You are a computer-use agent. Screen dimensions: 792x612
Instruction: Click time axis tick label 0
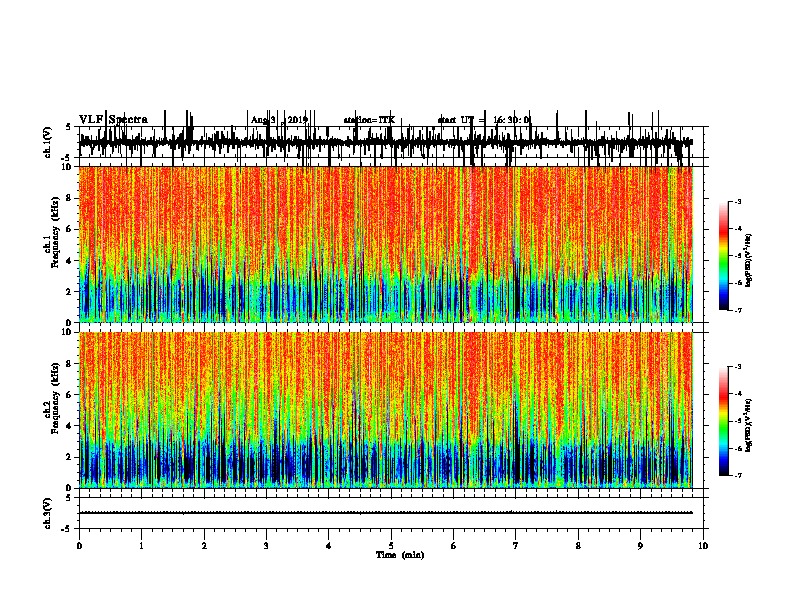click(79, 546)
